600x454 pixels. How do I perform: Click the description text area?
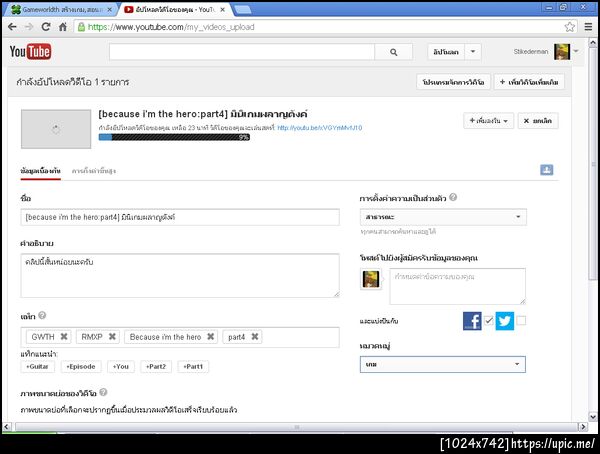click(180, 275)
